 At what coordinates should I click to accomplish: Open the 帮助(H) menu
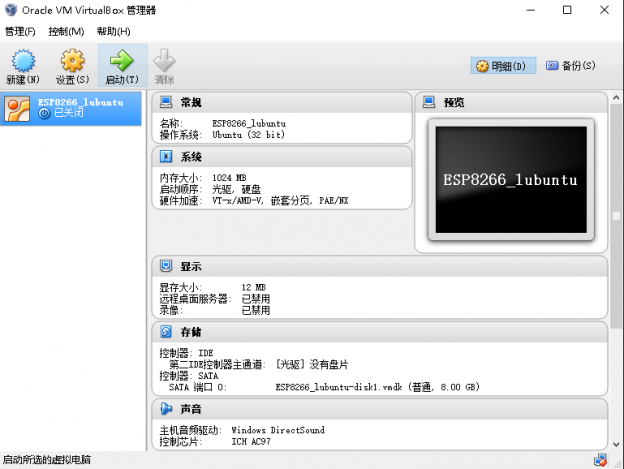(x=113, y=31)
